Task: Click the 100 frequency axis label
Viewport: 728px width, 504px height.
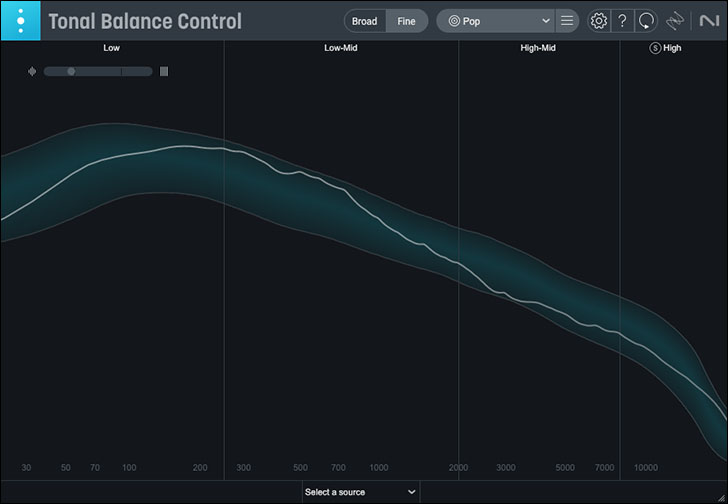Action: tap(129, 468)
